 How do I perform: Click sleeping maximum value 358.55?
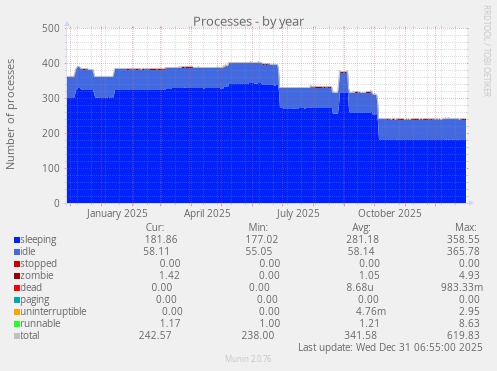[463, 239]
